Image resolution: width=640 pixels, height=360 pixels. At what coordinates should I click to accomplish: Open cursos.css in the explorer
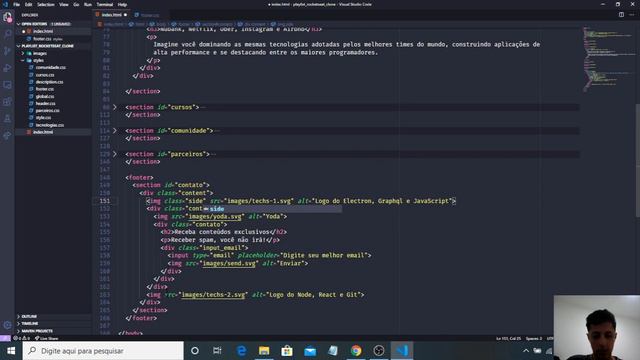[x=45, y=75]
